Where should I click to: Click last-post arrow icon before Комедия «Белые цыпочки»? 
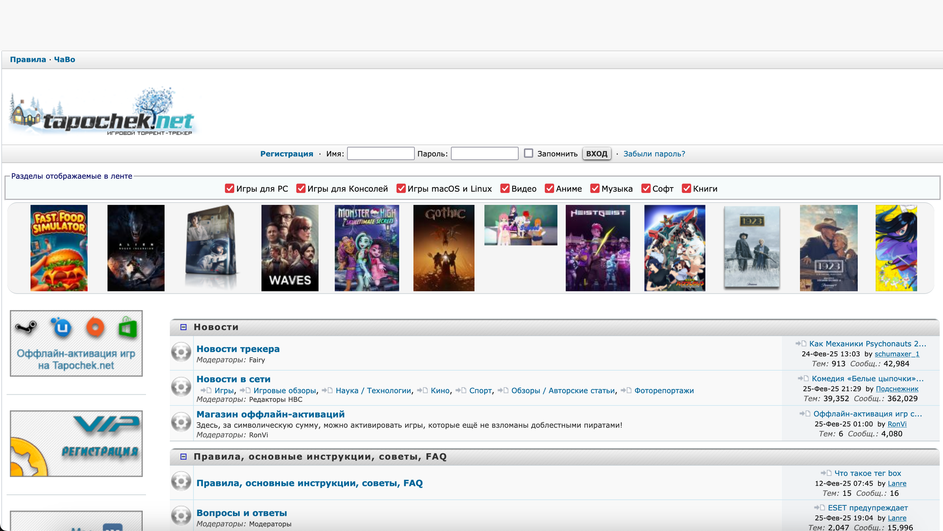tap(803, 379)
